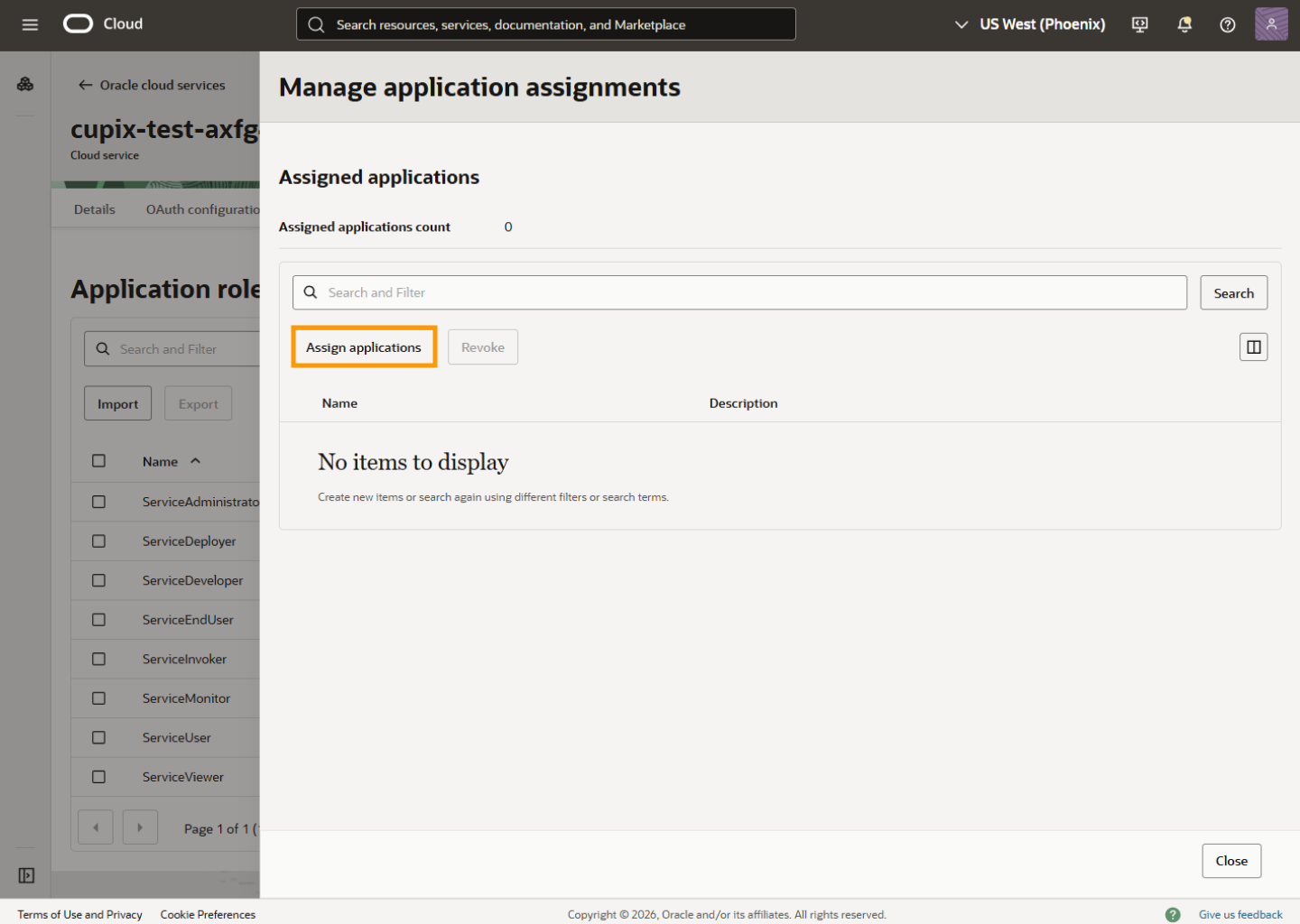This screenshot has height=924, width=1300.
Task: Click the ServiceMonitor role name
Action: point(186,698)
